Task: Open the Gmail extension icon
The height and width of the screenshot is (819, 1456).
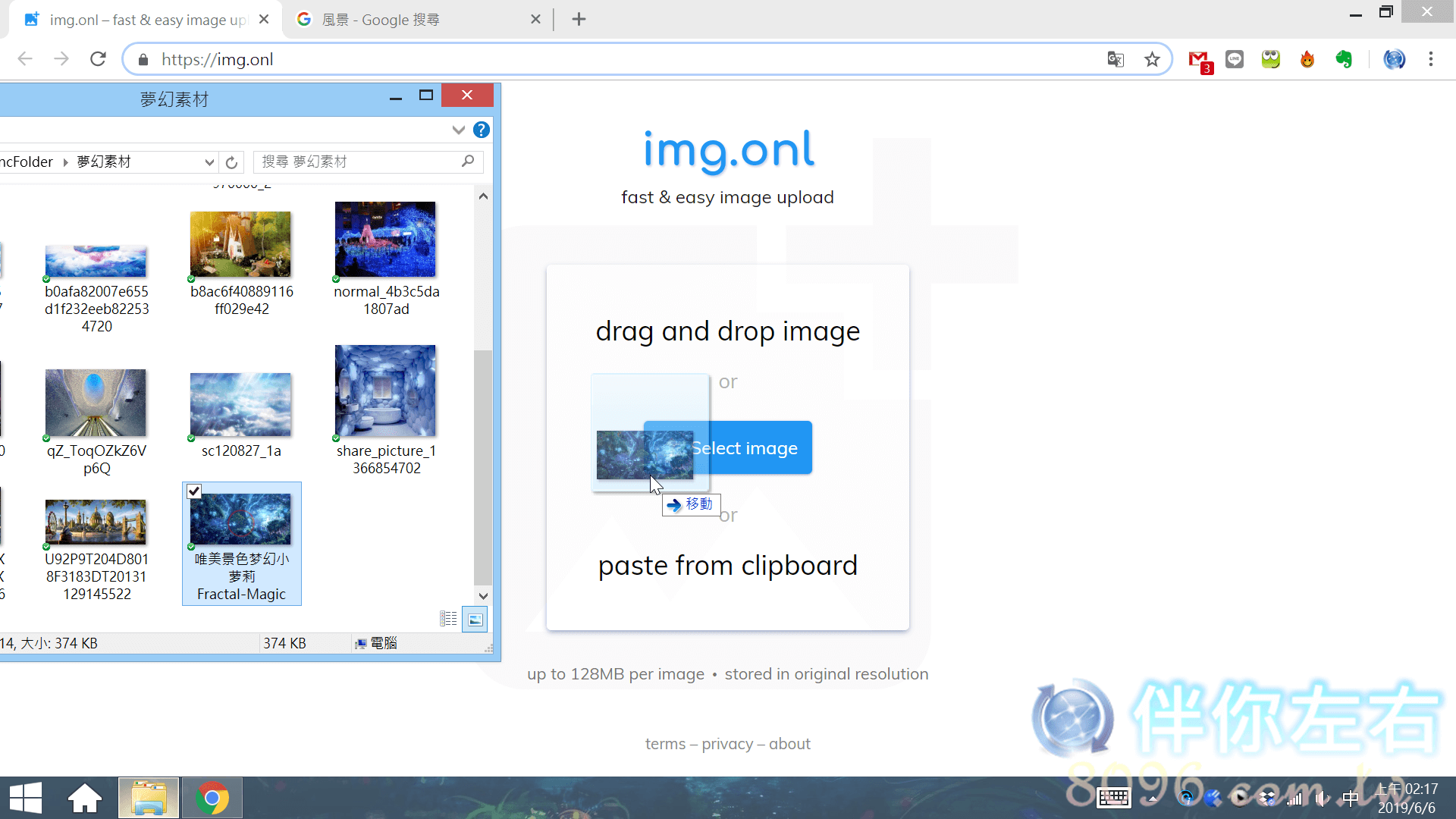Action: click(x=1200, y=60)
